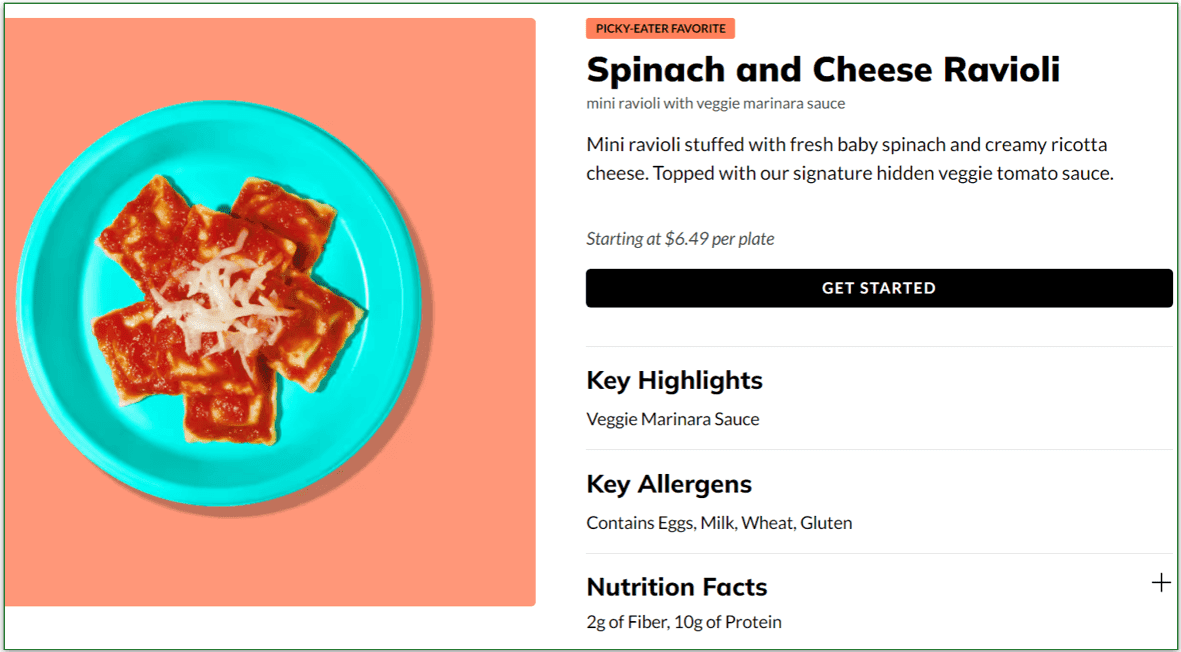
Task: Select the Veggie Marinara Sauce highlight
Action: tap(673, 419)
